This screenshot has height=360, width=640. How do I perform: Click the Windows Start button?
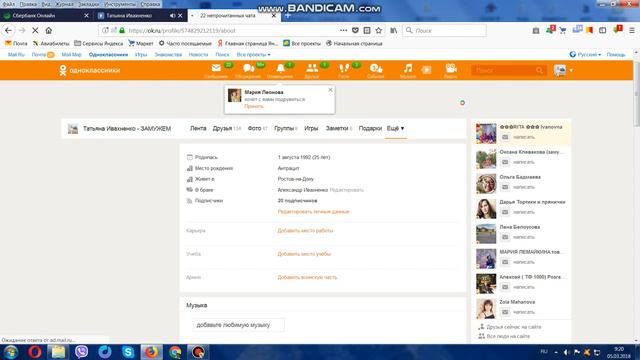11,352
